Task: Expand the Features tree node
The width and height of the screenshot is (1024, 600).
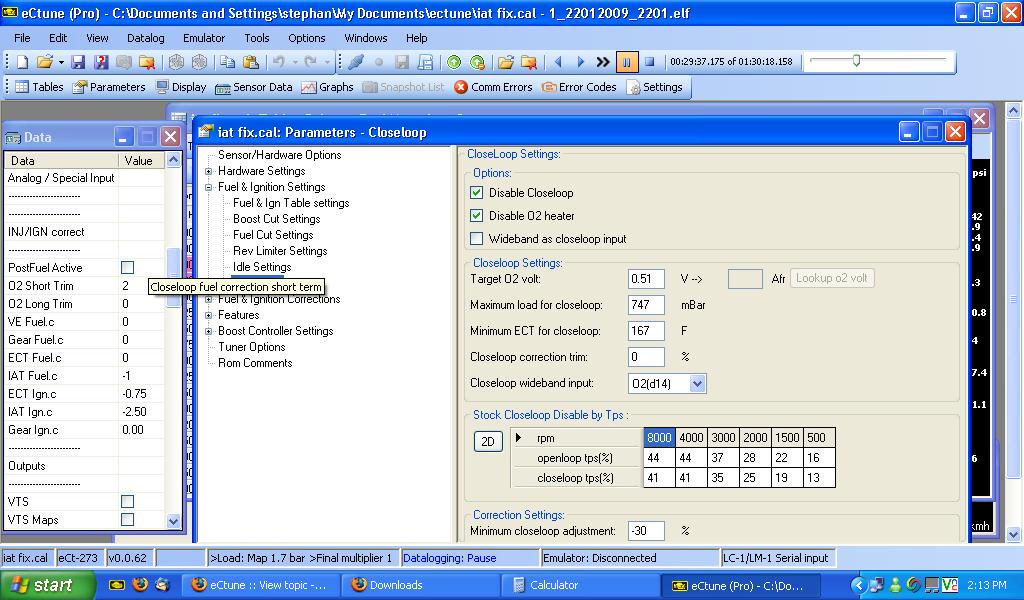Action: click(x=208, y=315)
